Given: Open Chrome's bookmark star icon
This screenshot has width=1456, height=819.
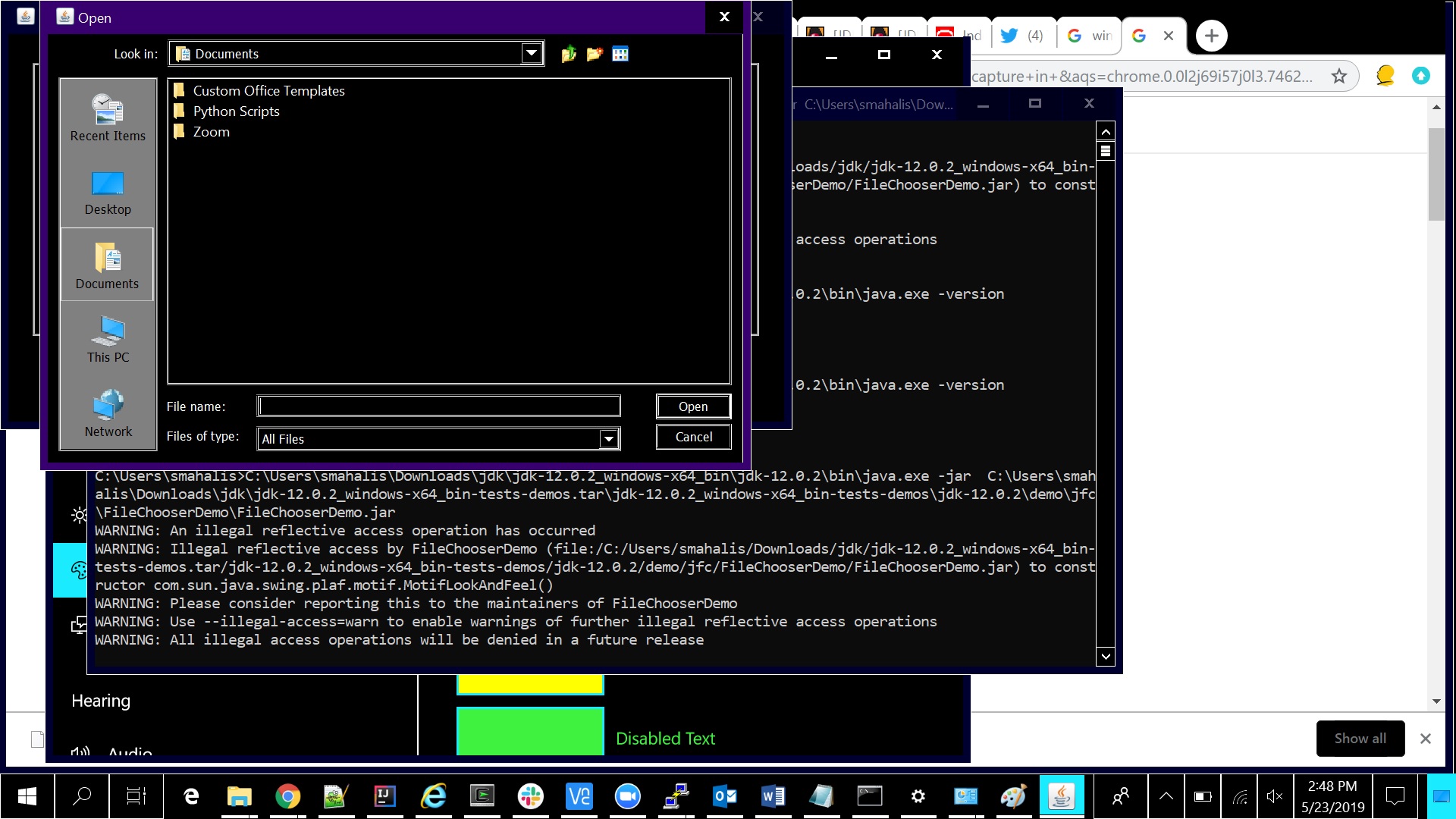Looking at the screenshot, I should (1339, 76).
